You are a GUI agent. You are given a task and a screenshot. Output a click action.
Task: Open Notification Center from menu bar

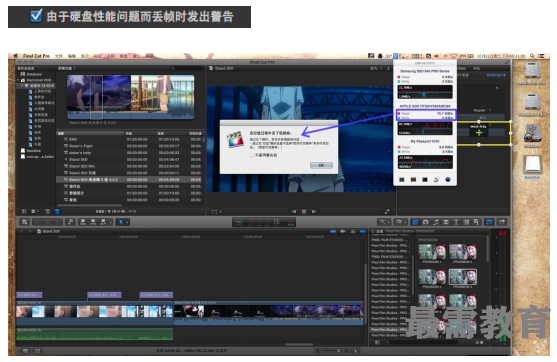point(541,56)
